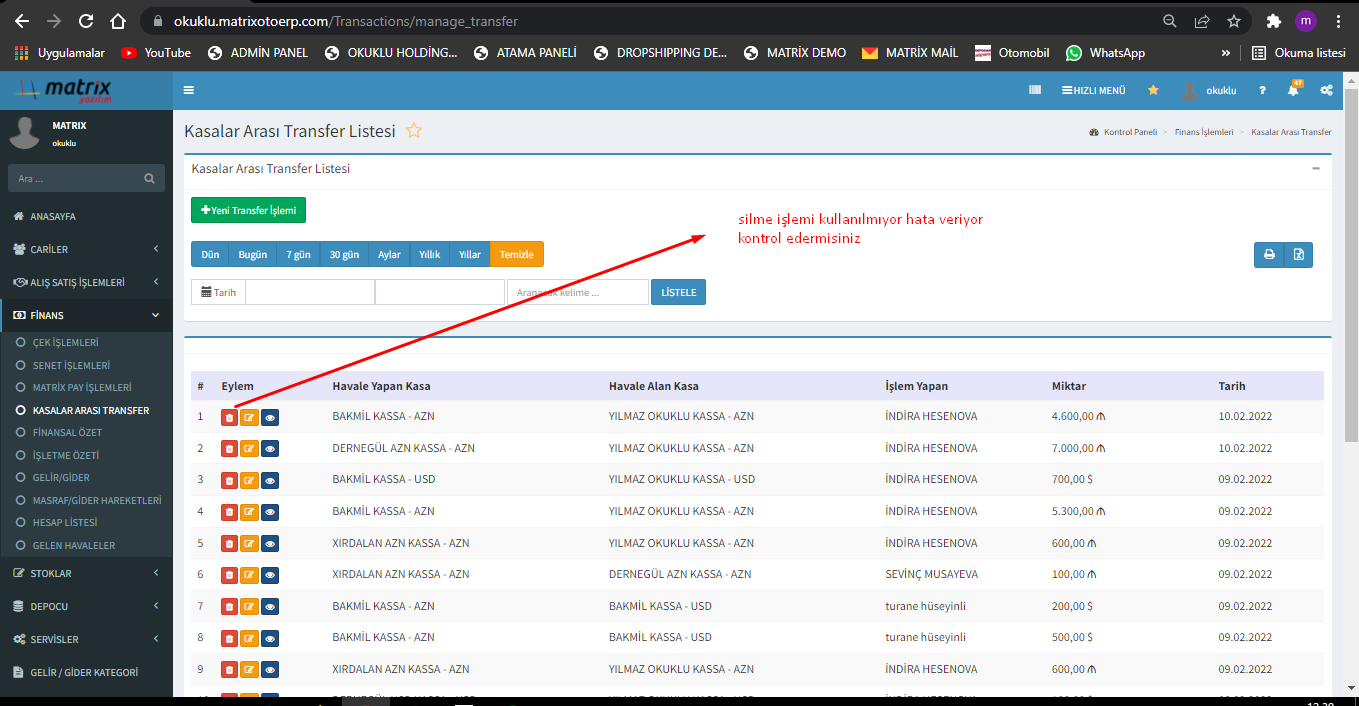This screenshot has height=706, width=1359.
Task: Open the notifications bell icon
Action: point(1293,90)
